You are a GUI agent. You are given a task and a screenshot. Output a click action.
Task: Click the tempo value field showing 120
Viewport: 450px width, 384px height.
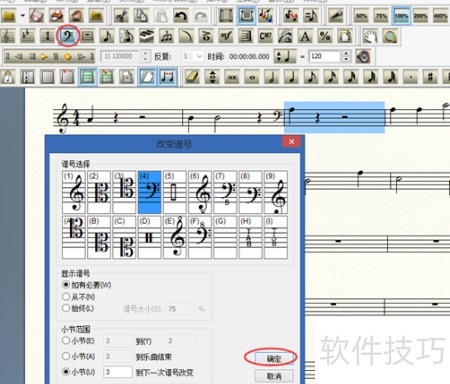click(325, 56)
